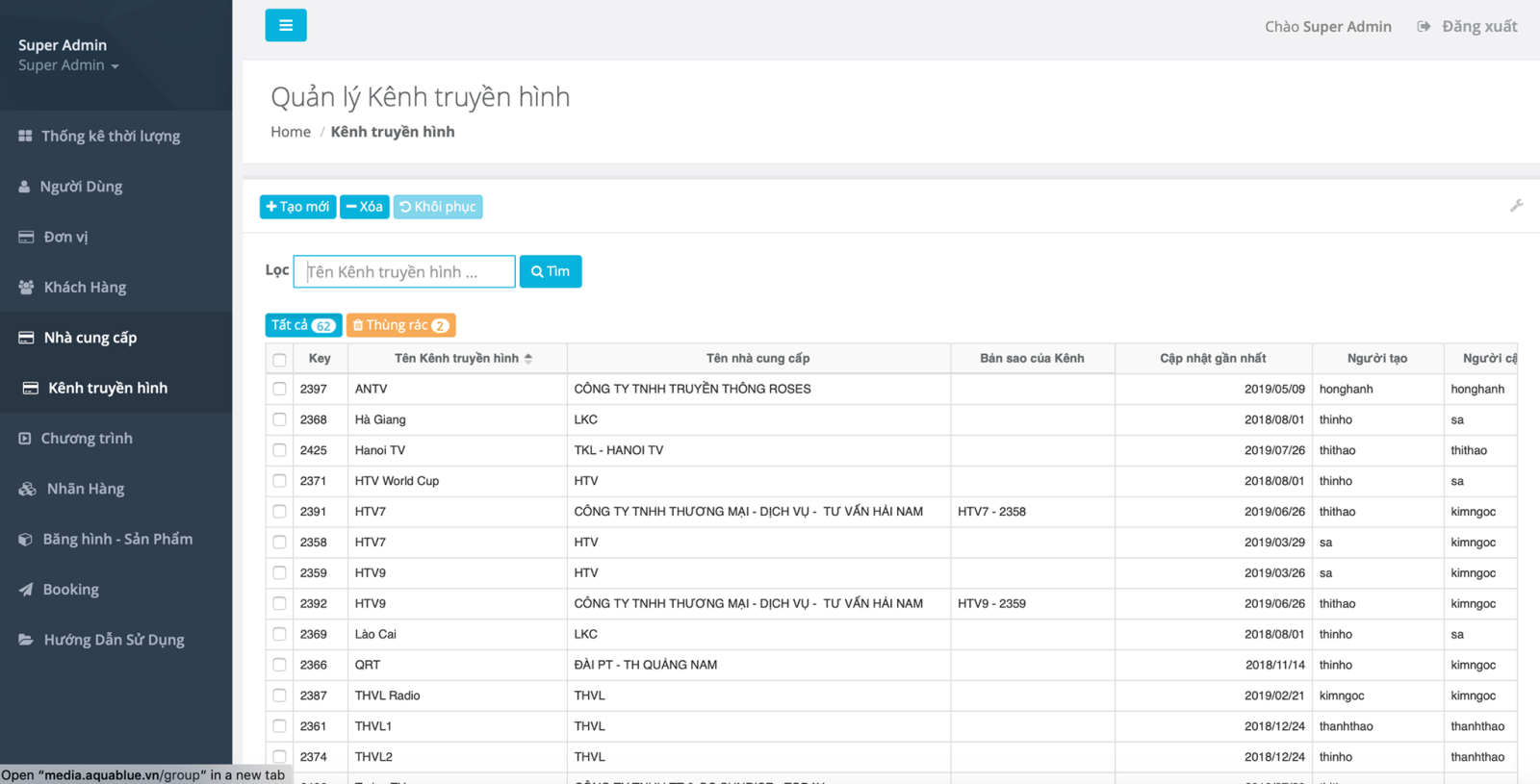Click the Tìm search button

click(x=550, y=271)
